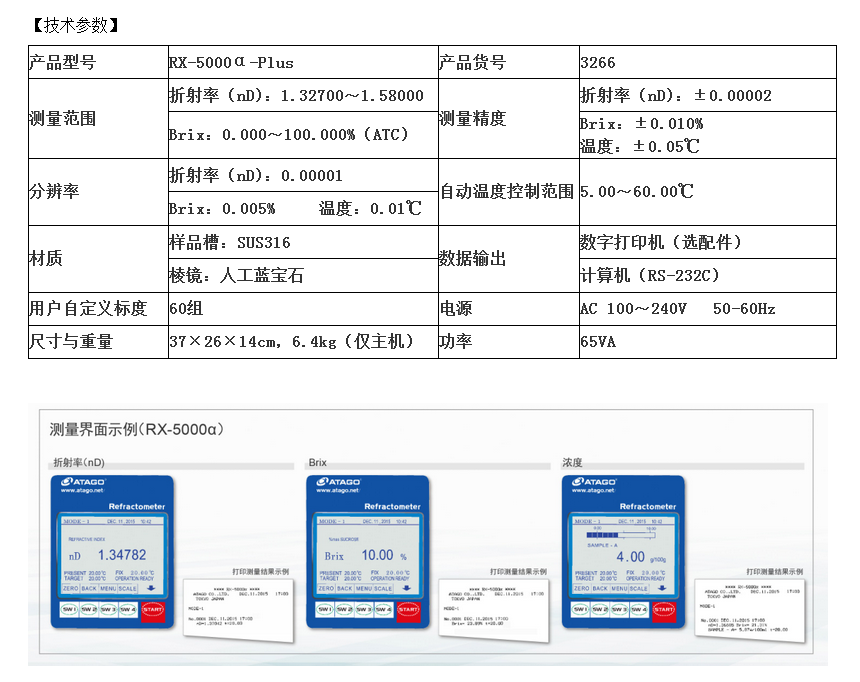Select the 测量范围 label cell

98,119
